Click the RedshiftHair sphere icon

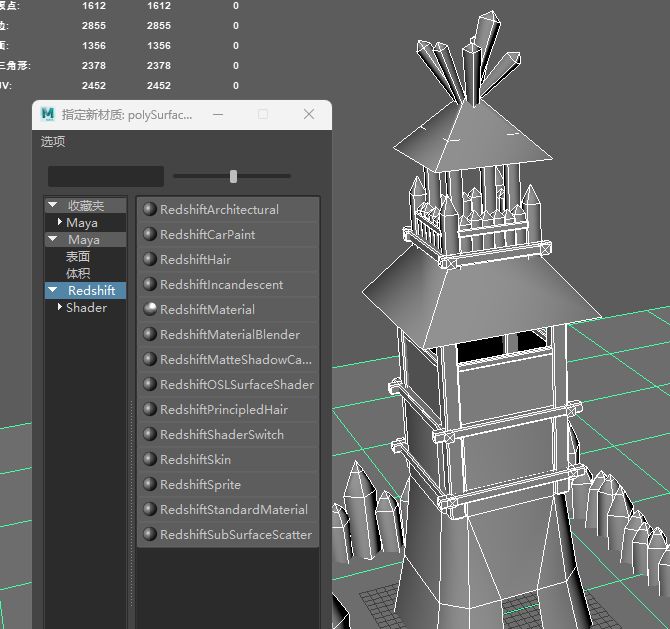tap(150, 259)
